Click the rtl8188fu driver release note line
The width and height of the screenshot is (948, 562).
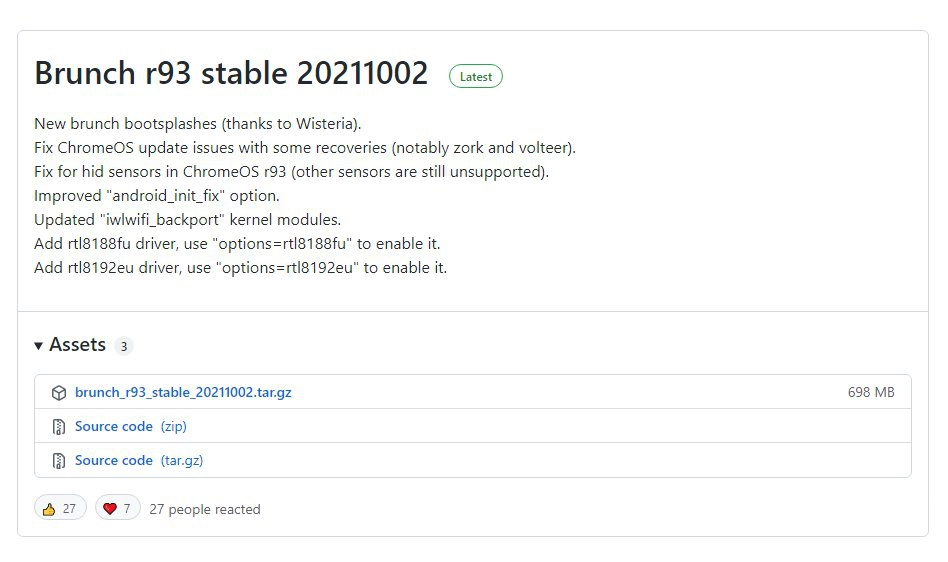(x=237, y=244)
